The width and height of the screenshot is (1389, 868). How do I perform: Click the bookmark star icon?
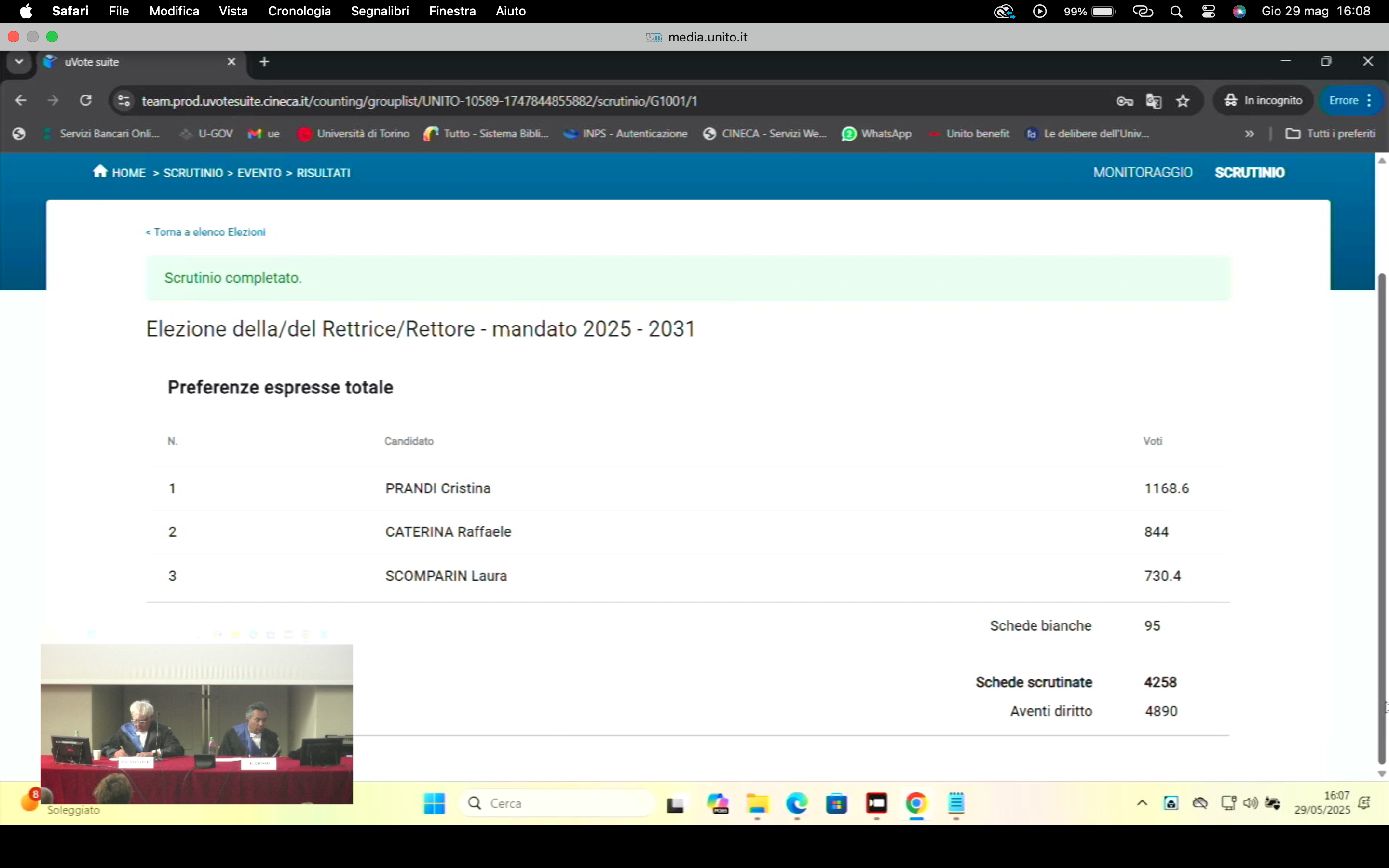[1183, 101]
